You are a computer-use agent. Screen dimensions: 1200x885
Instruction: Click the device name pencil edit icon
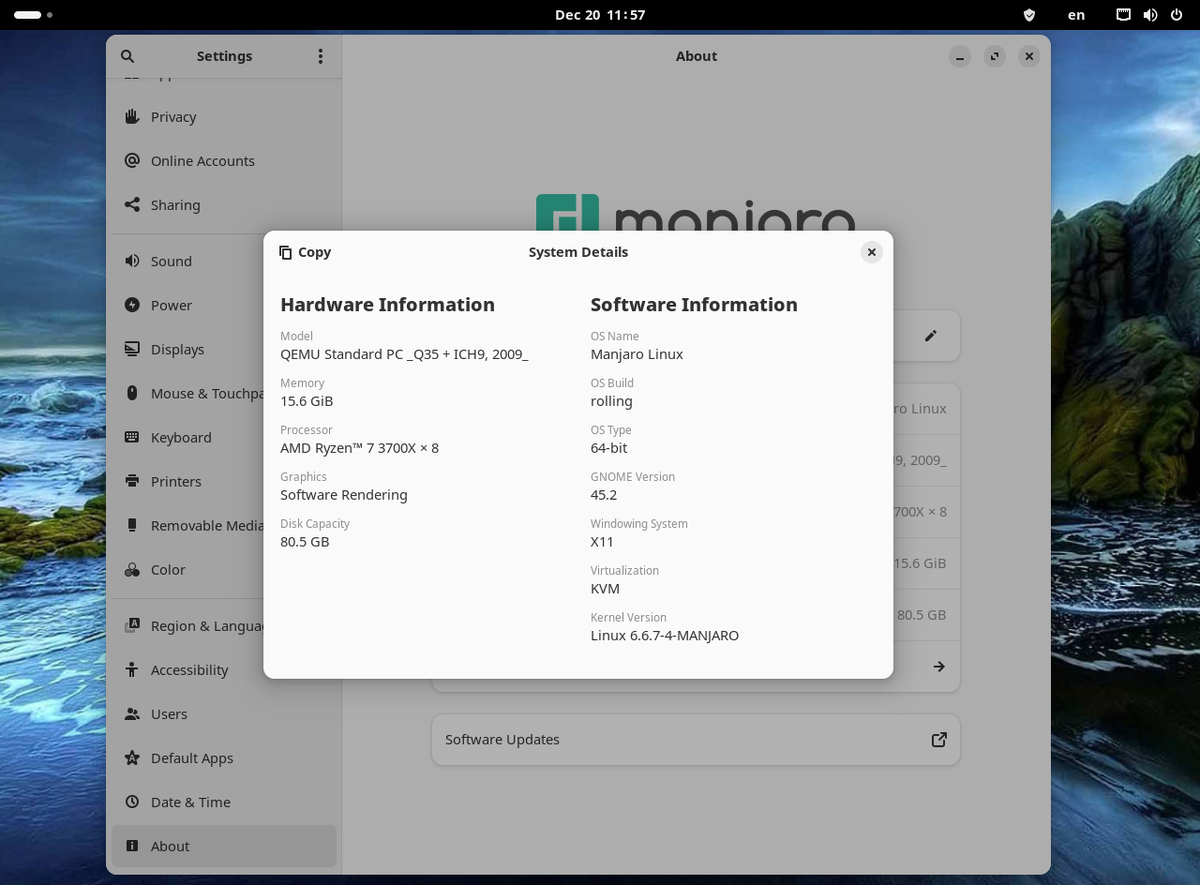point(931,336)
